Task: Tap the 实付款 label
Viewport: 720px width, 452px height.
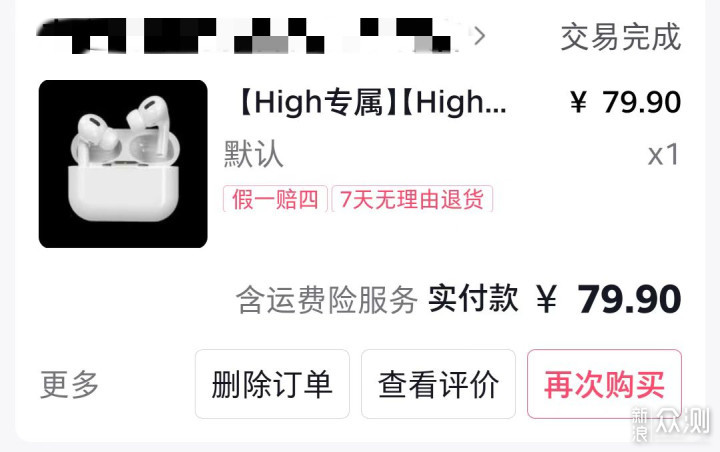Action: 473,299
